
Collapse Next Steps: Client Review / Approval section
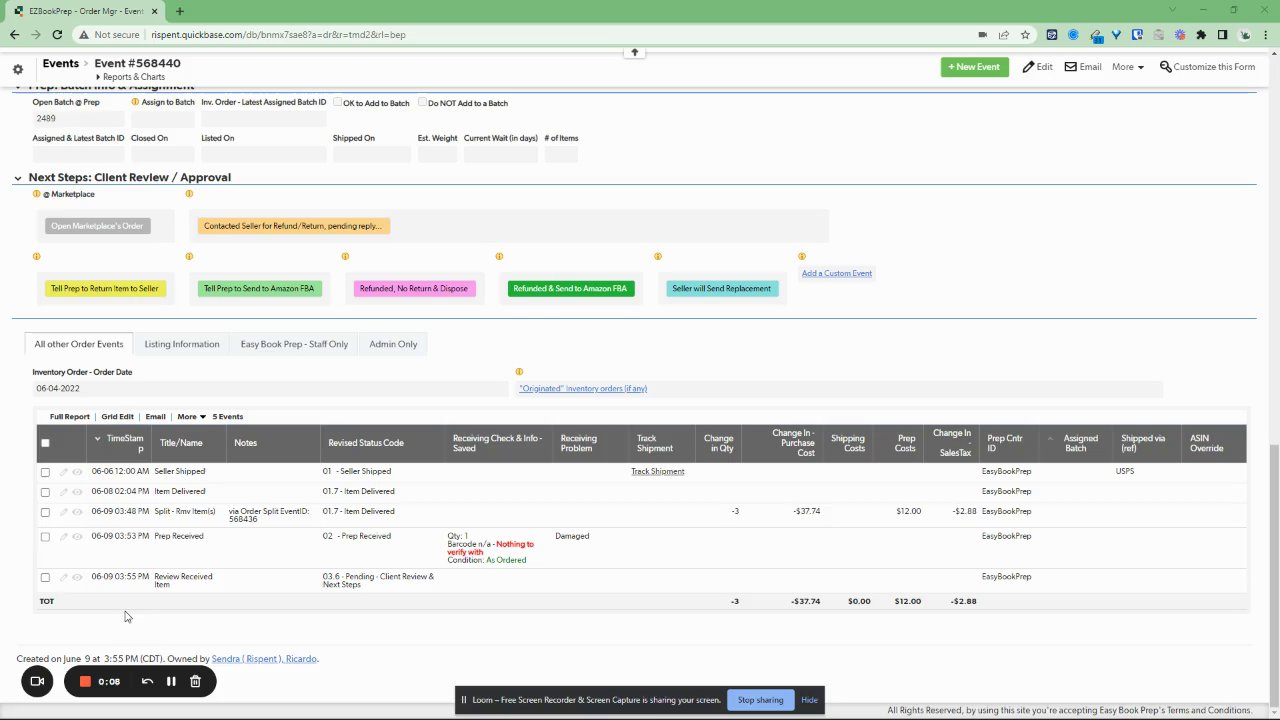pos(17,178)
